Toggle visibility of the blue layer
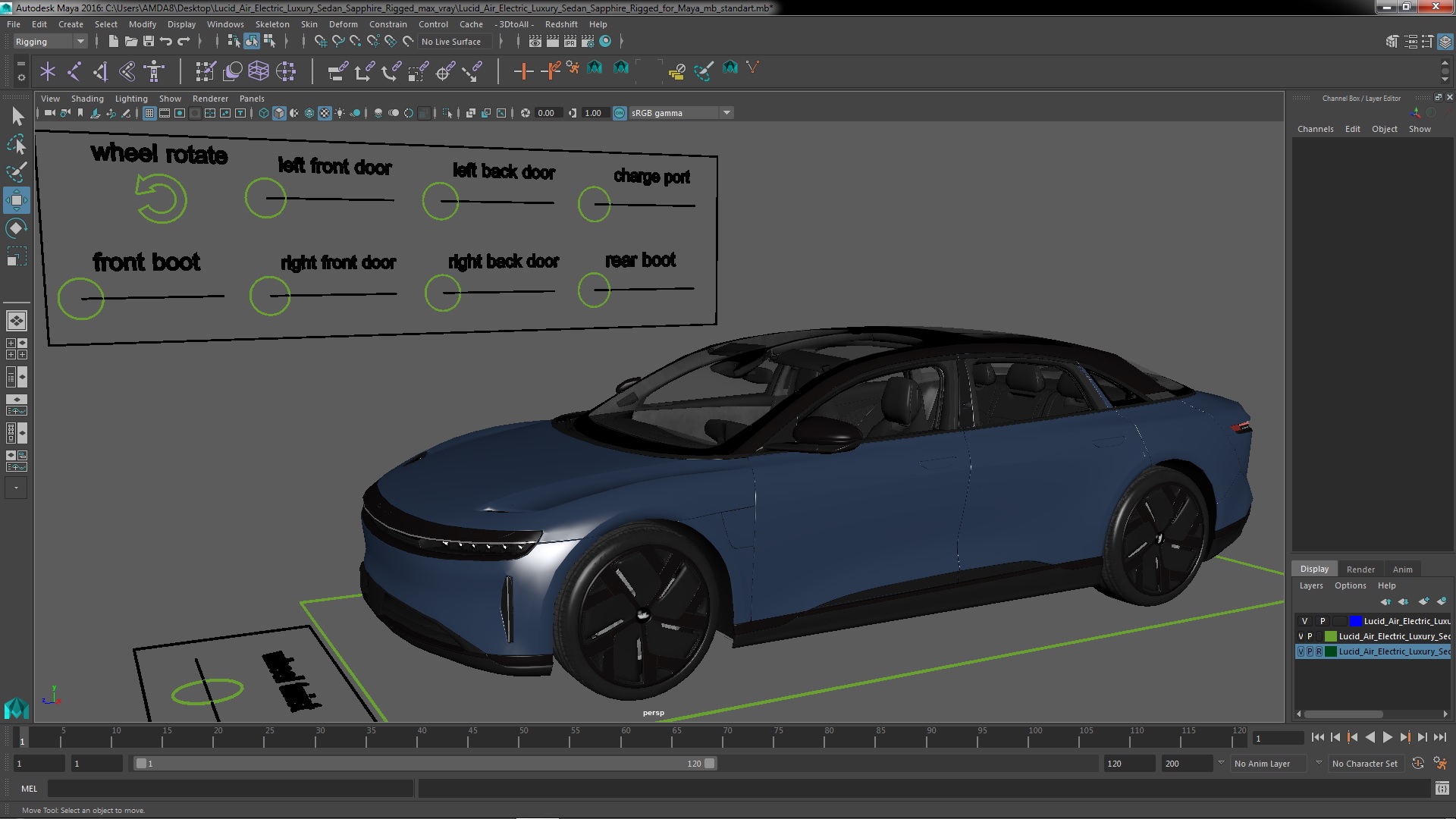This screenshot has height=819, width=1456. click(x=1304, y=621)
